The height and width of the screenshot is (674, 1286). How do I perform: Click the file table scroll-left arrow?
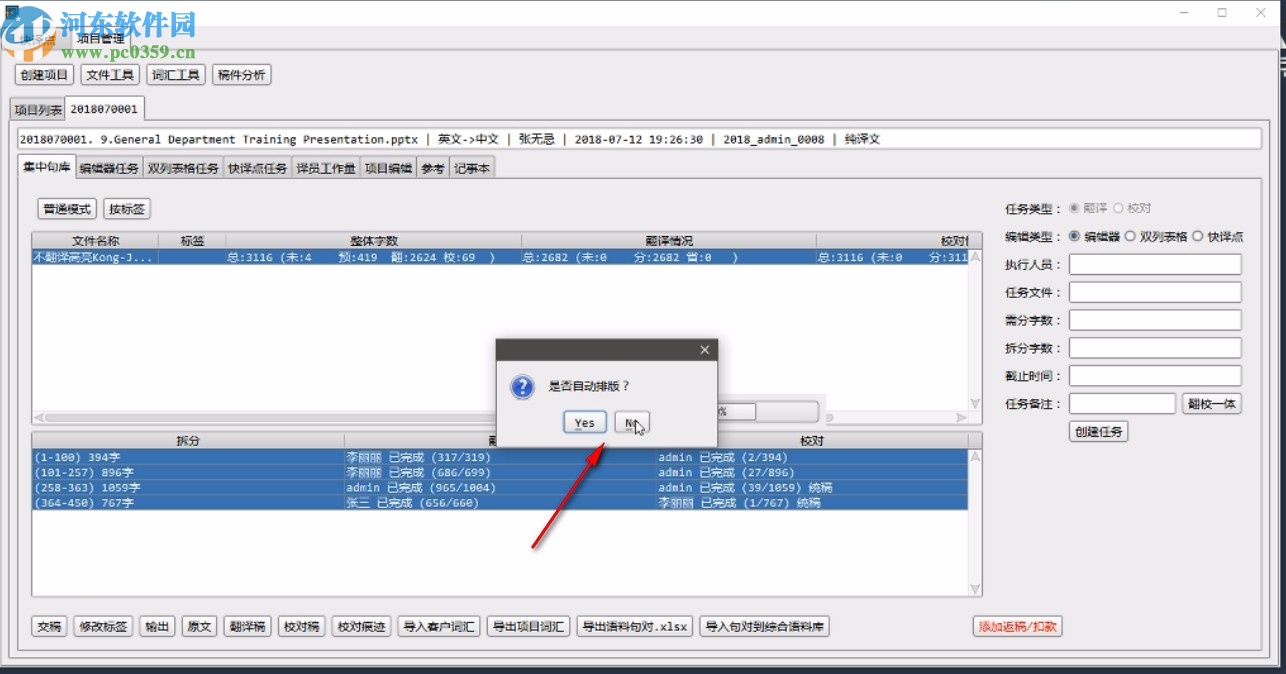point(39,417)
